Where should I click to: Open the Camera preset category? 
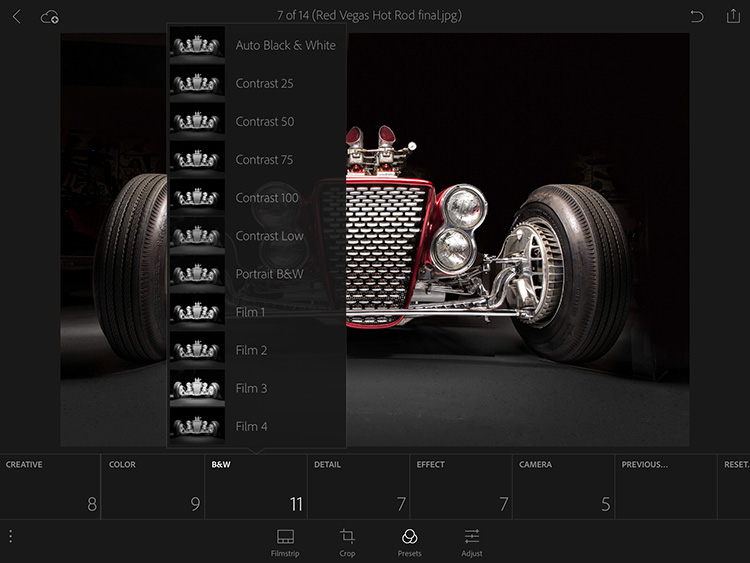[x=563, y=486]
